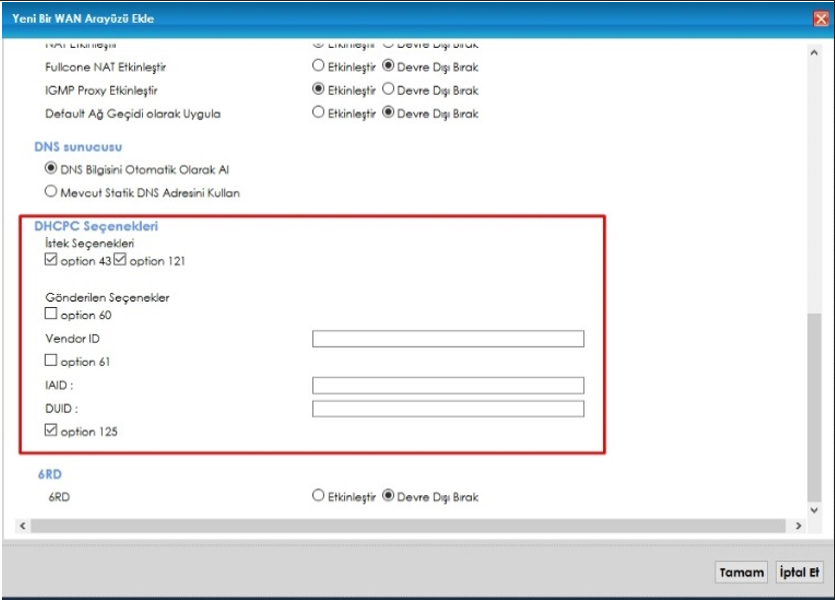Enable 6RD with Etkinleştir radio
Screen dimensions: 835x600
(318, 496)
